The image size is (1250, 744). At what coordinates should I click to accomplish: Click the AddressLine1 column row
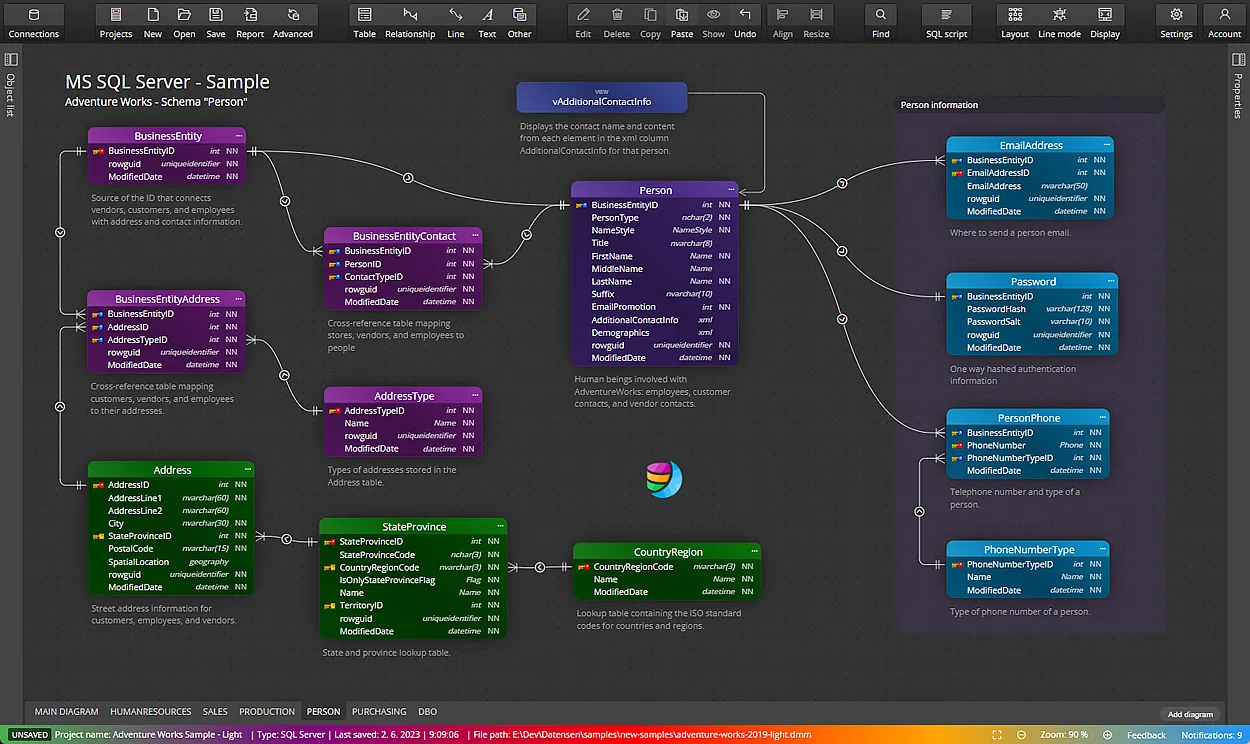pos(171,498)
